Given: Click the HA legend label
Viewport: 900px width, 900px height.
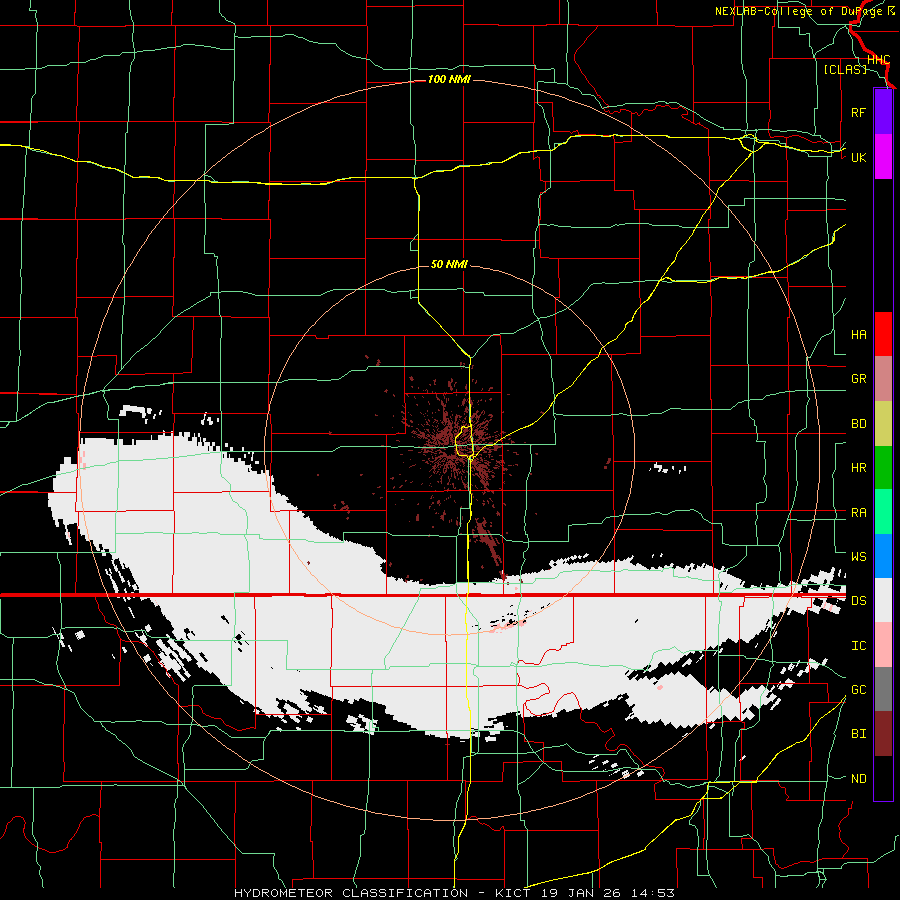Looking at the screenshot, I should coord(858,334).
